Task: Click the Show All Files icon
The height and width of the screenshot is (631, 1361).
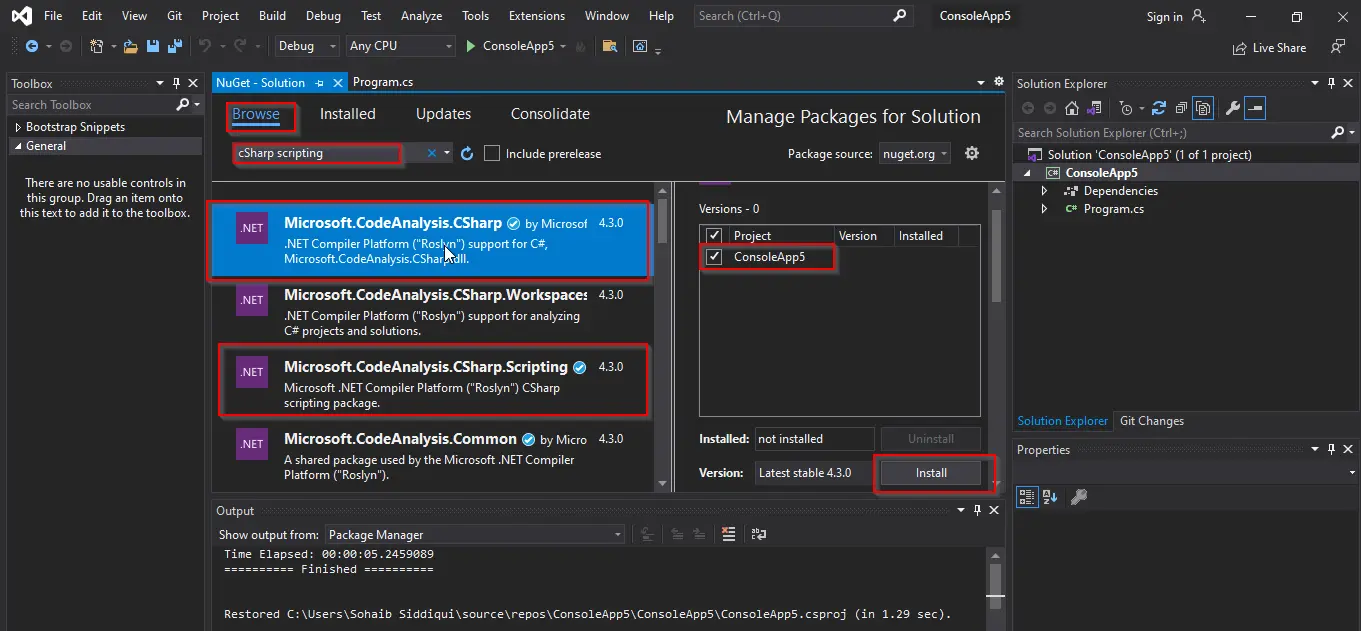Action: point(1203,108)
